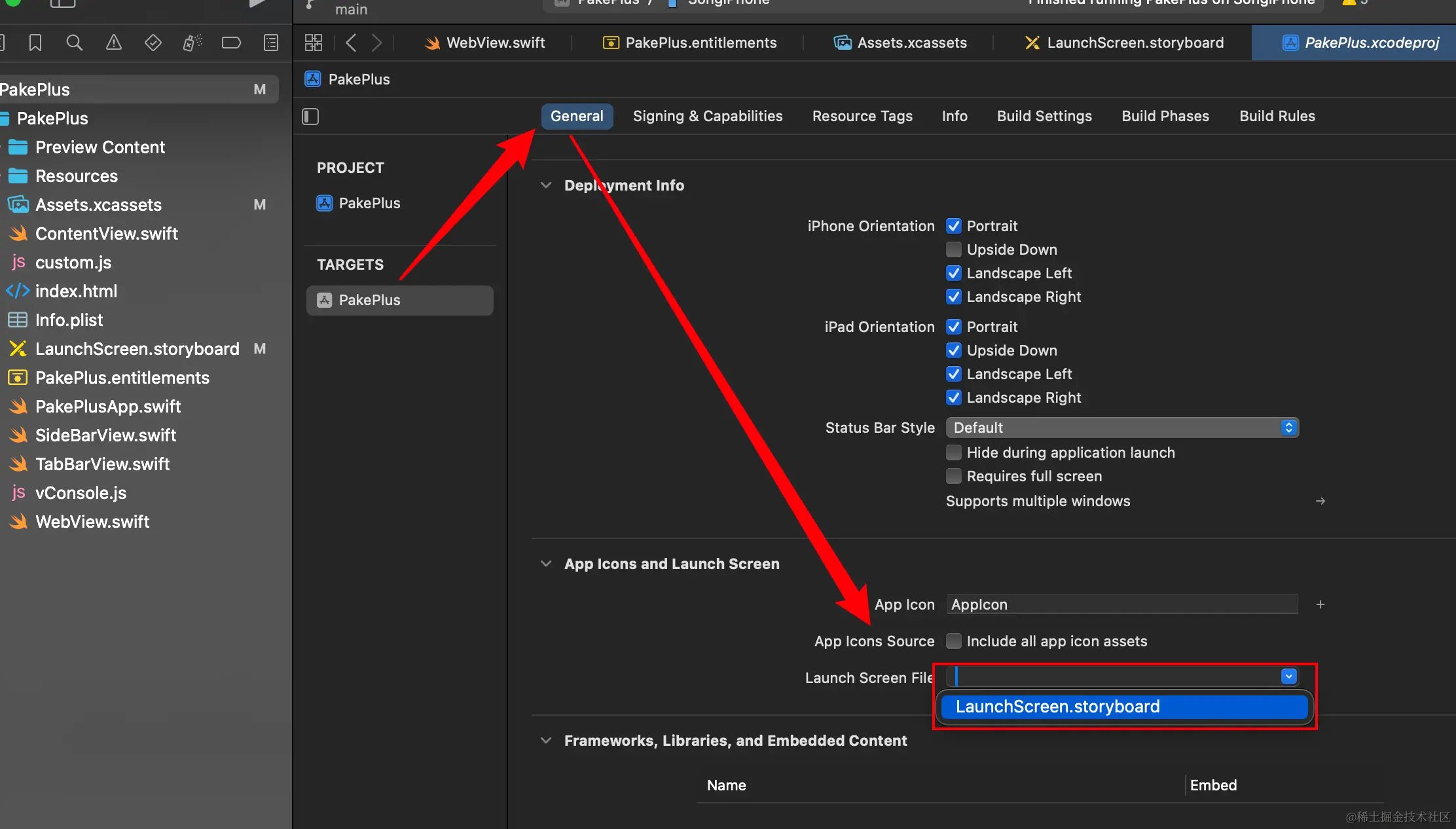The image size is (1456, 829).
Task: Click the related items grid icon
Action: pos(314,43)
